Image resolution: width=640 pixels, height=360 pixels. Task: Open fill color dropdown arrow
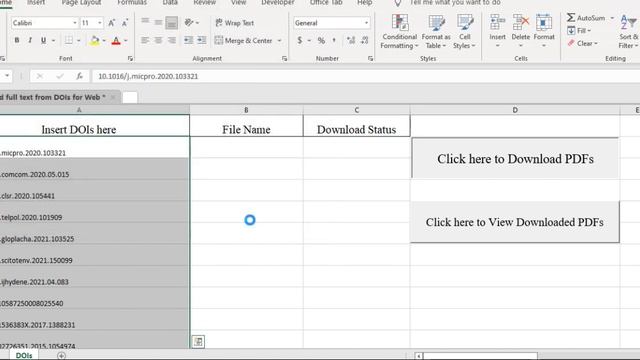coord(104,40)
